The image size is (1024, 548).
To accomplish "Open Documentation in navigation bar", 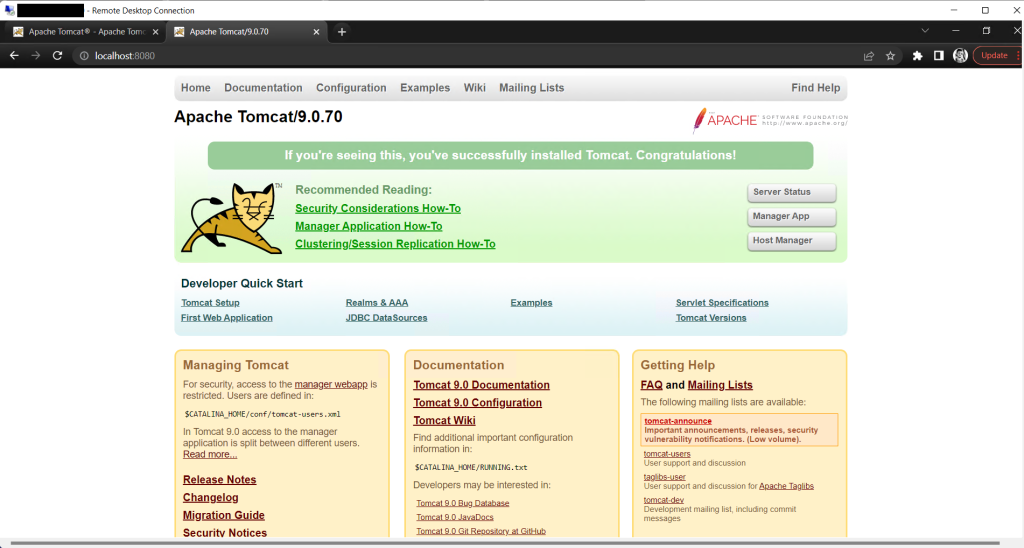I will pyautogui.click(x=263, y=88).
